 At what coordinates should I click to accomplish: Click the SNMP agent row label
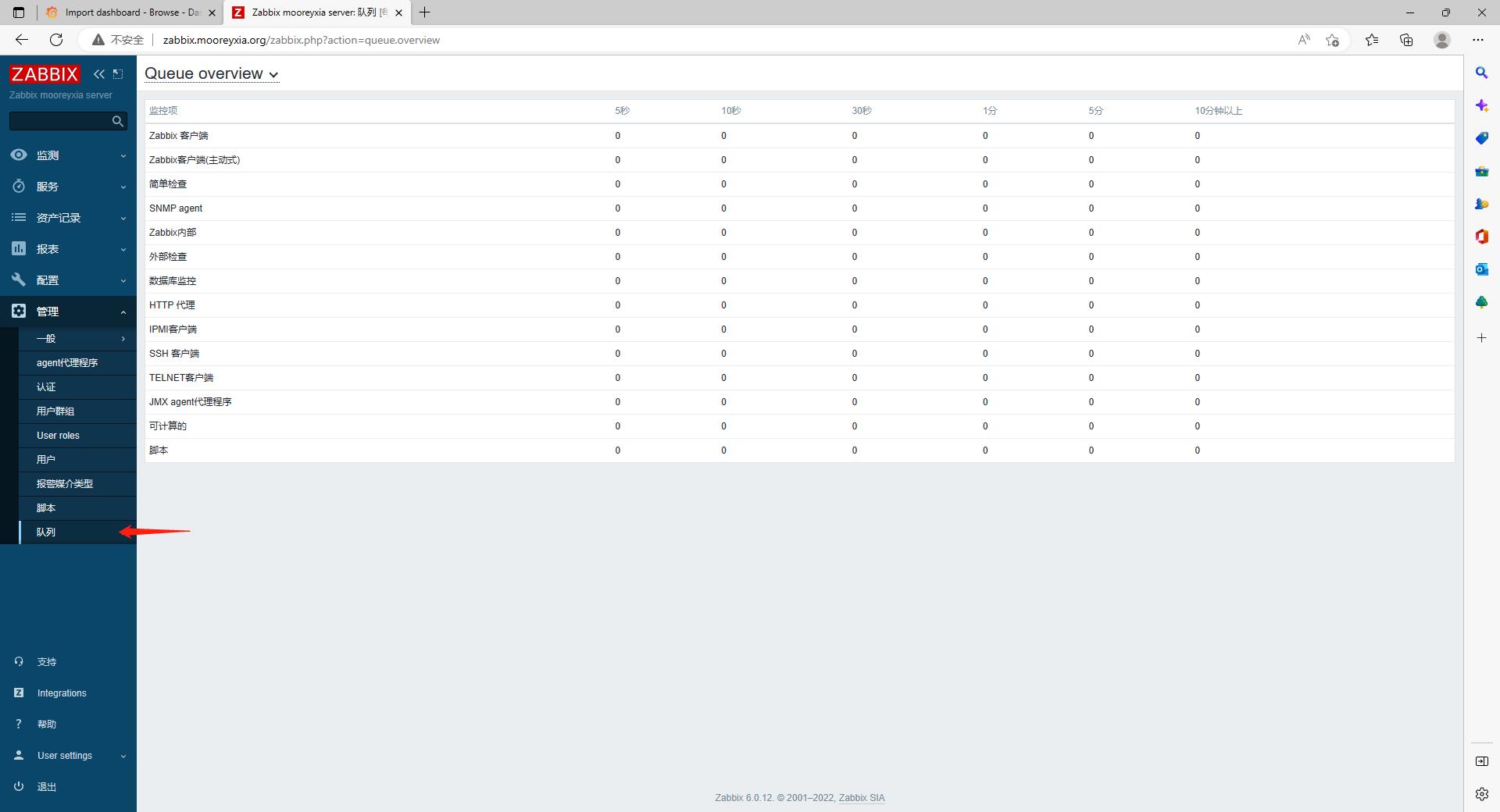click(176, 208)
